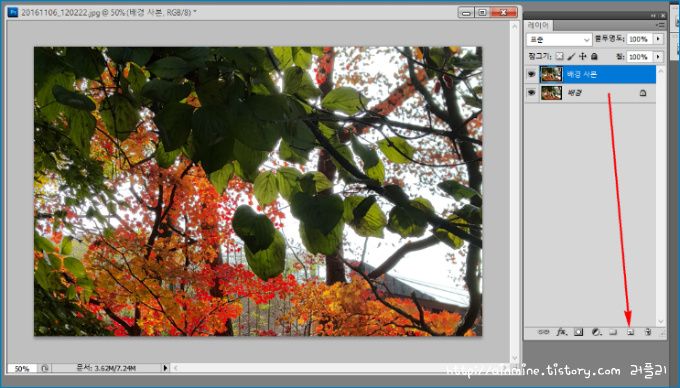The image size is (680, 388).
Task: Select the 배경 layer thumbnail
Action: click(x=551, y=93)
